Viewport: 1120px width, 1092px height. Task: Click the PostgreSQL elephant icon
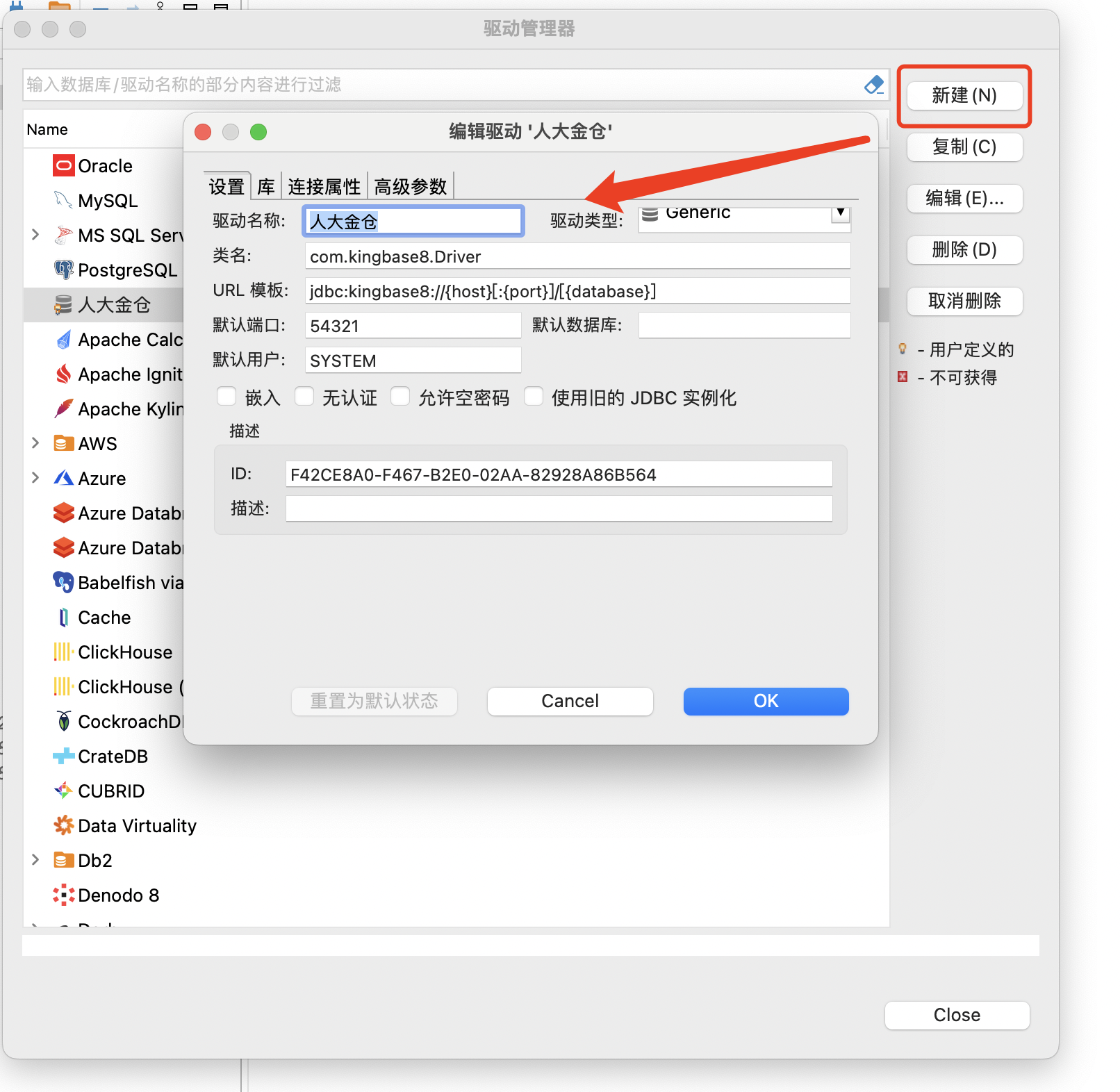(x=63, y=270)
